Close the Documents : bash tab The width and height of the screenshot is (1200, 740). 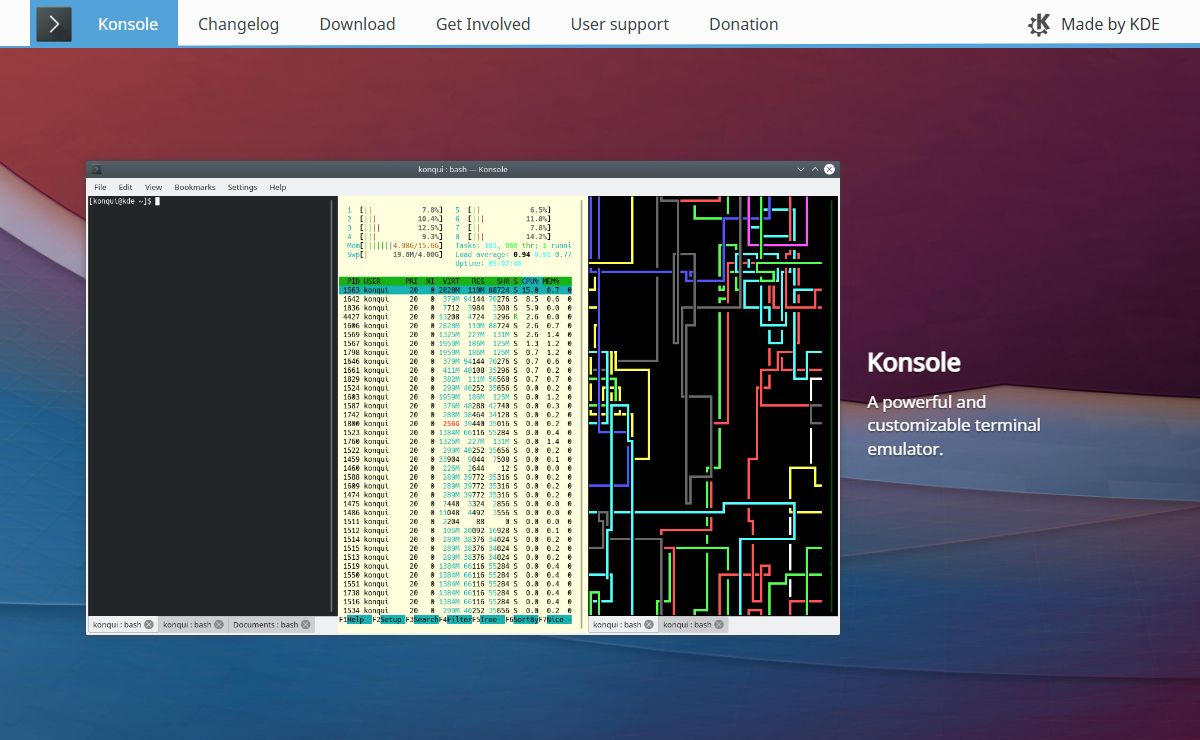pos(307,624)
